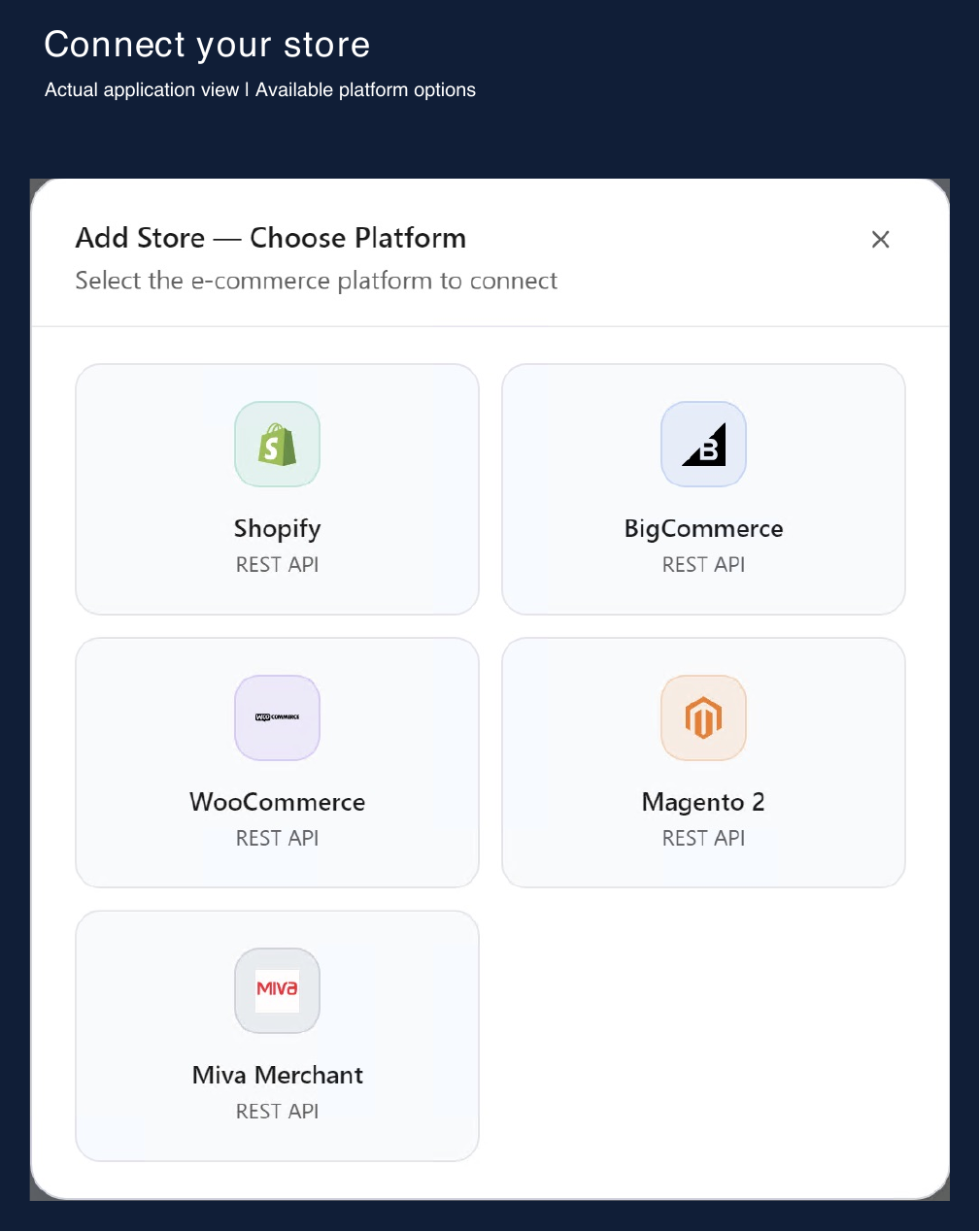This screenshot has height=1232, width=980.
Task: Click the Magento logo icon
Action: pos(703,717)
